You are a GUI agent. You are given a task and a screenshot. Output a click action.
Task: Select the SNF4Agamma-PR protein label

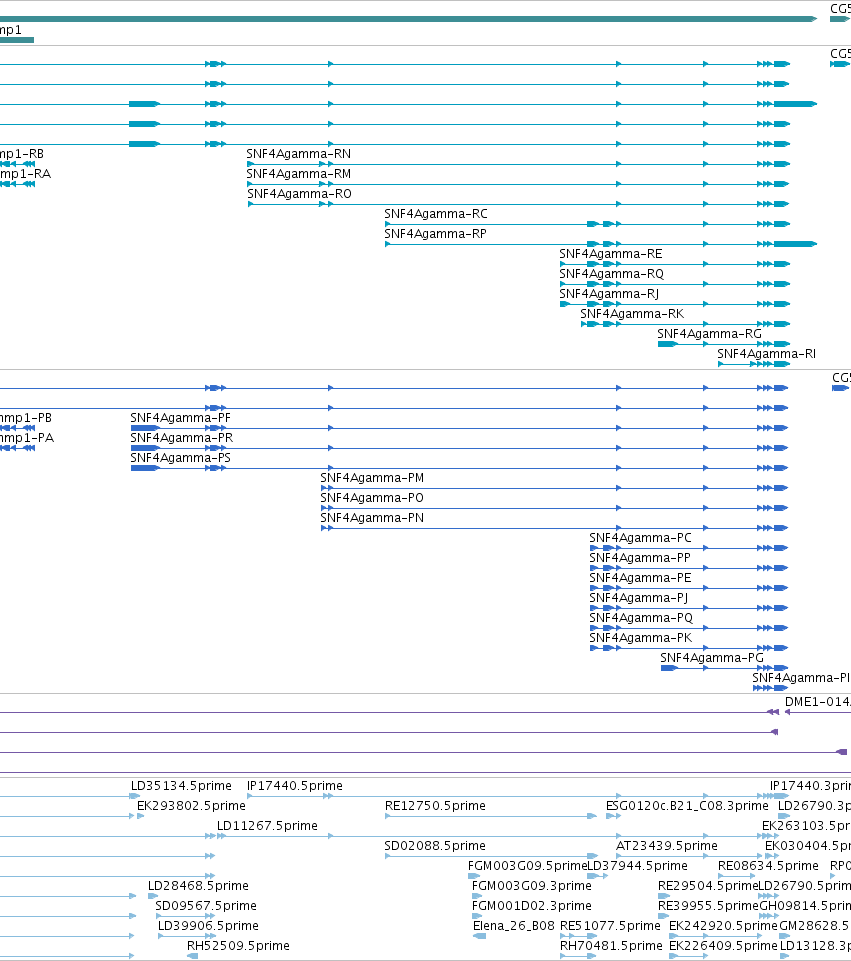(x=181, y=438)
